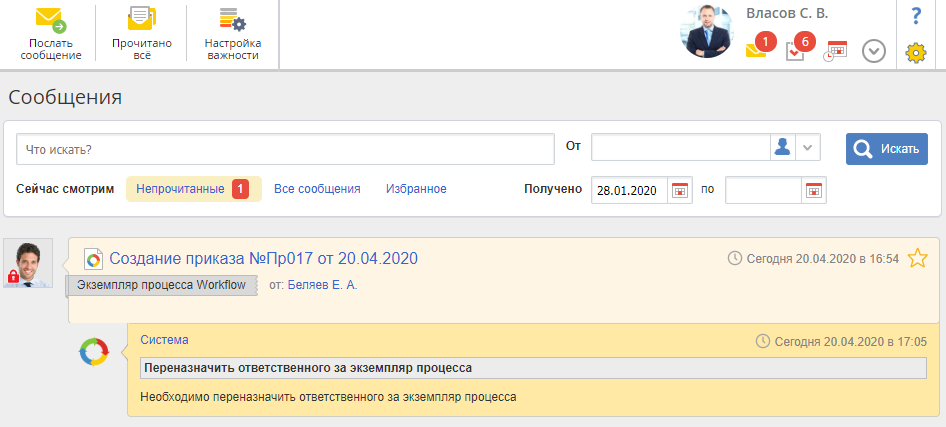Click the Послать сообщение envelope icon
Image resolution: width=946 pixels, height=427 pixels.
51,20
